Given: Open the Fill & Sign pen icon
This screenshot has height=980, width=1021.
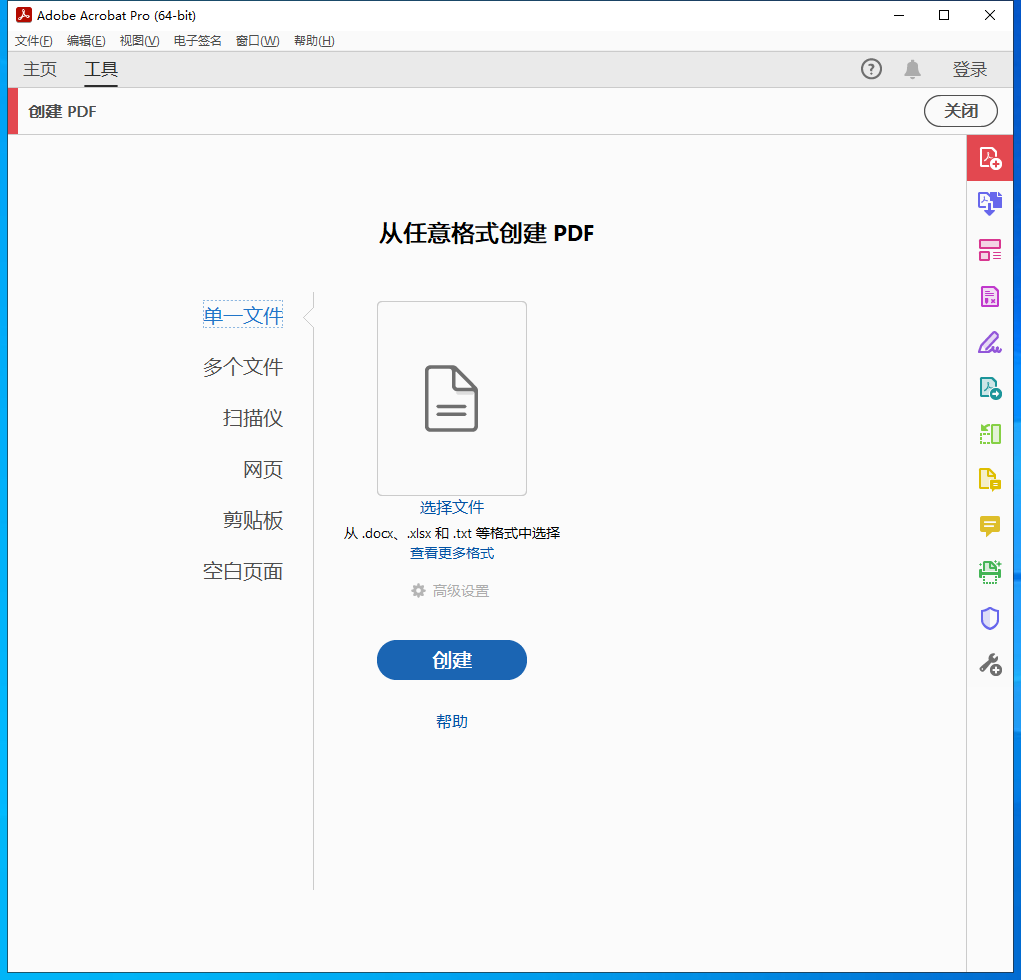Looking at the screenshot, I should point(990,343).
